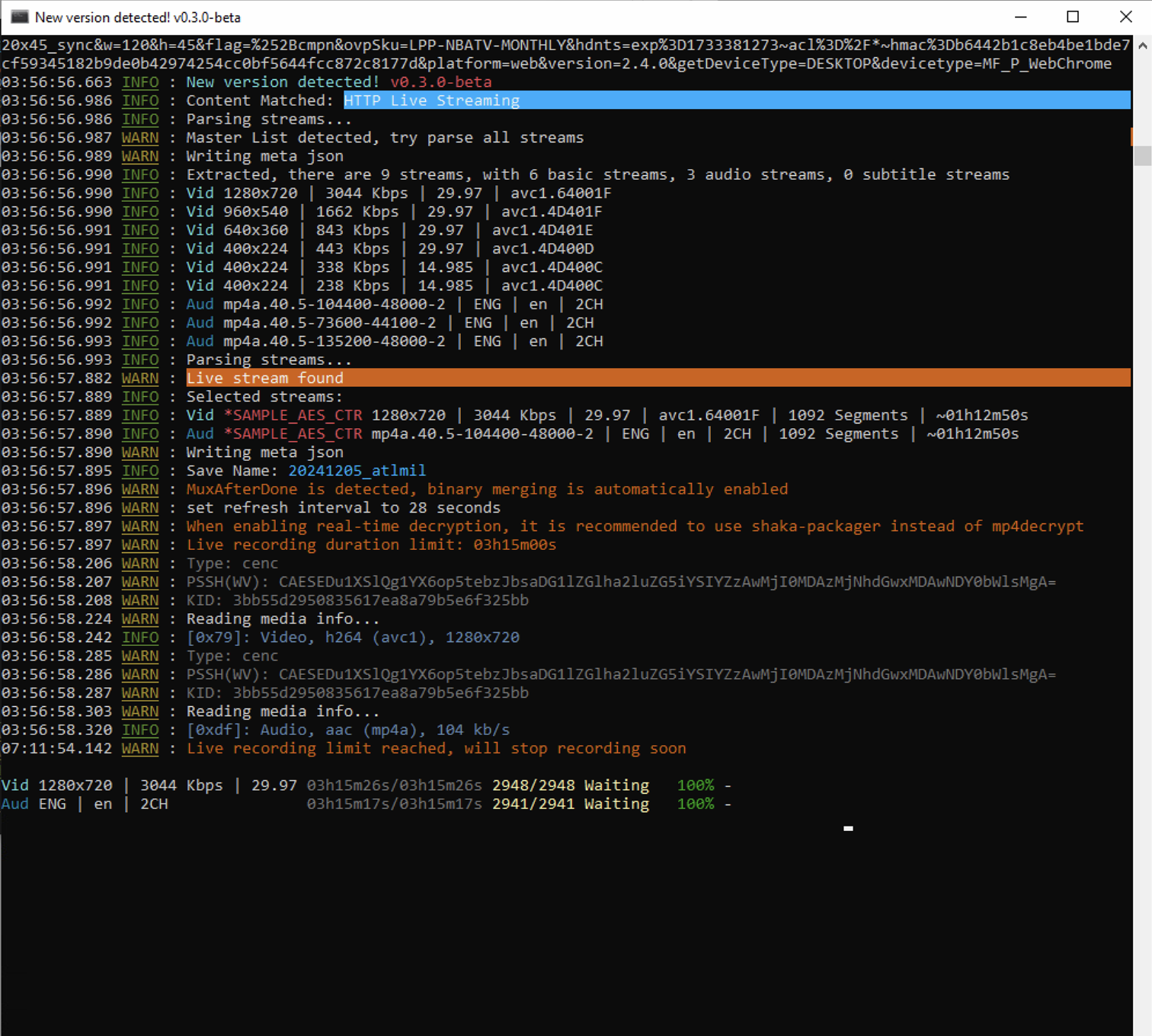Minimize the terminal window
Image resolution: width=1152 pixels, height=1036 pixels.
[x=1021, y=17]
